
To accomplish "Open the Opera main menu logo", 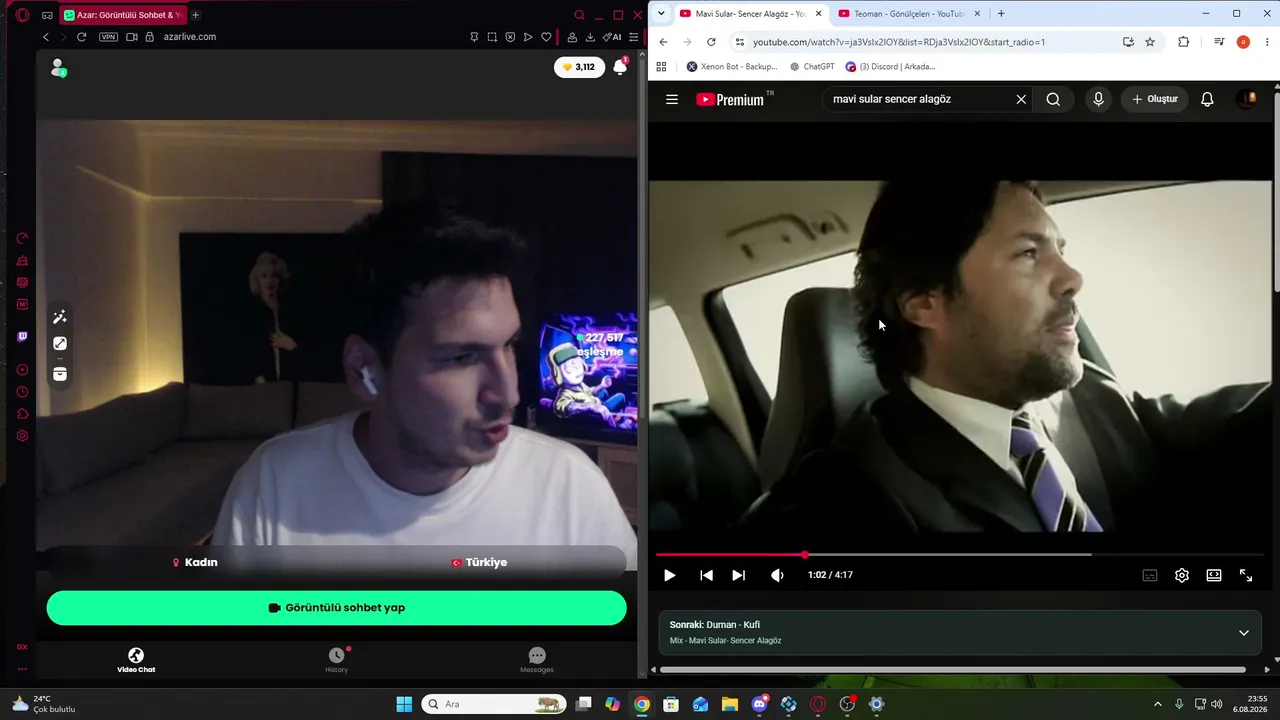I will [x=22, y=15].
